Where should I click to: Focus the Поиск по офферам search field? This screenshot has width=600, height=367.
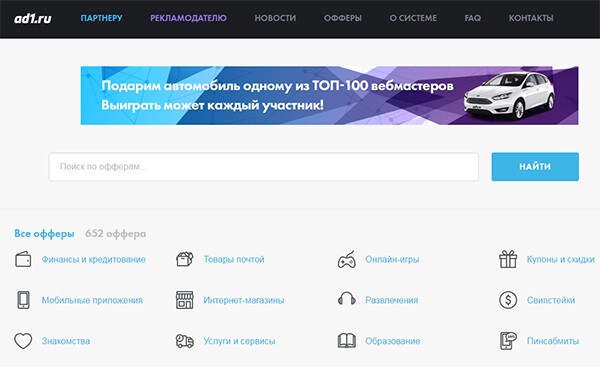click(x=263, y=167)
